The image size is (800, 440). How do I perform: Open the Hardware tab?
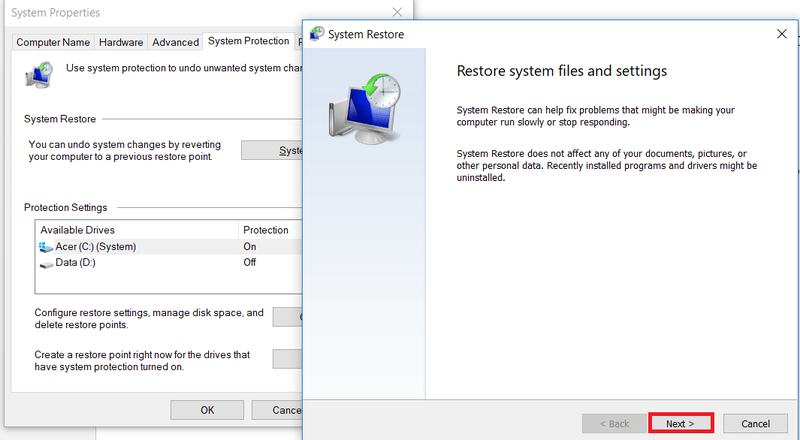[121, 42]
